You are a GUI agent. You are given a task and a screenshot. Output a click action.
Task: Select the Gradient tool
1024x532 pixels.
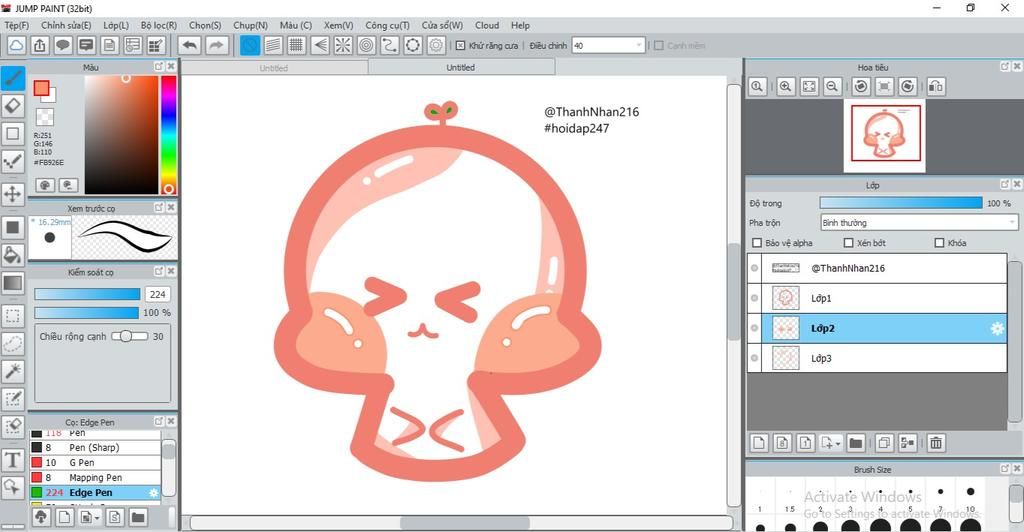12,283
